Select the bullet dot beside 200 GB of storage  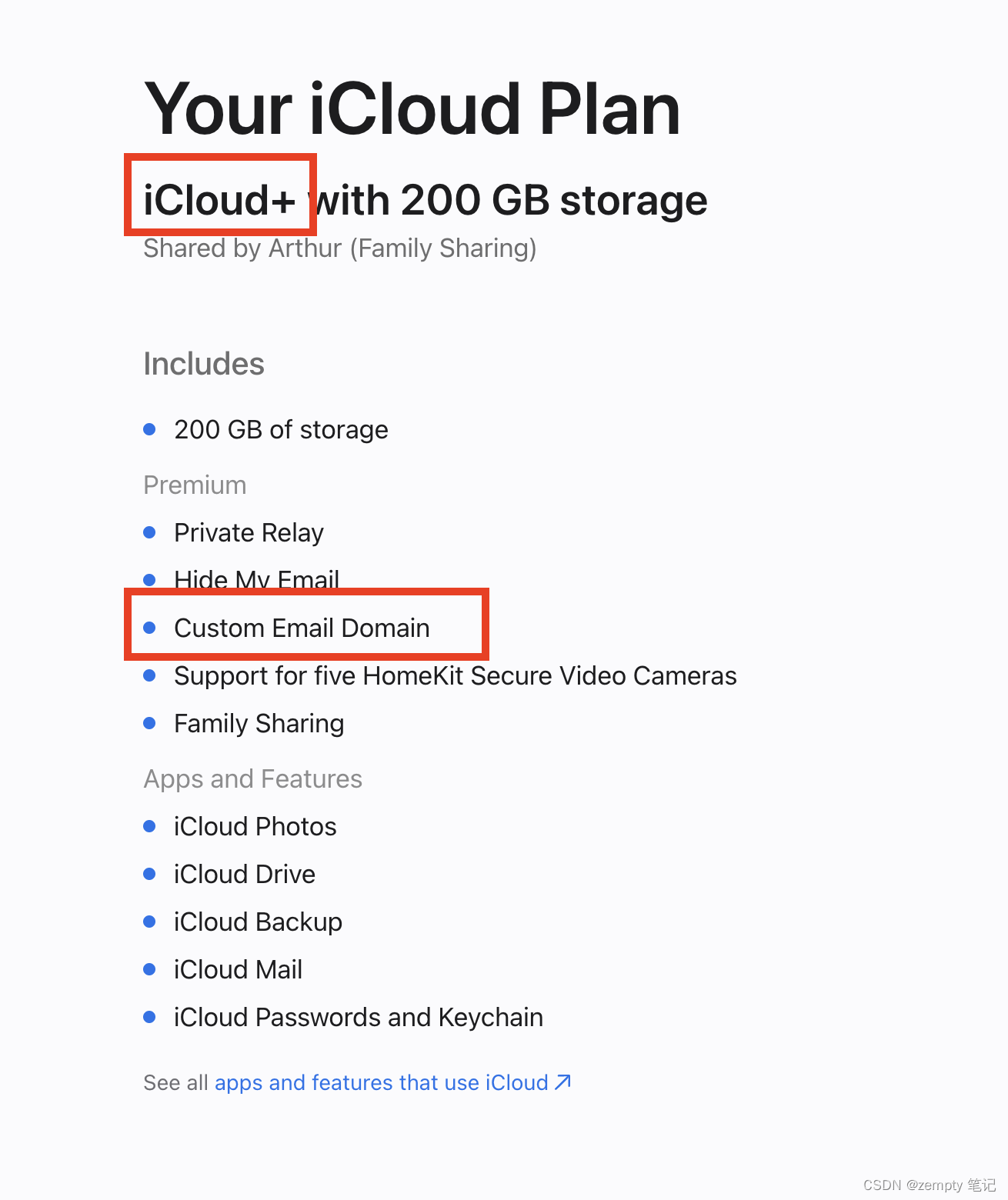pyautogui.click(x=149, y=429)
